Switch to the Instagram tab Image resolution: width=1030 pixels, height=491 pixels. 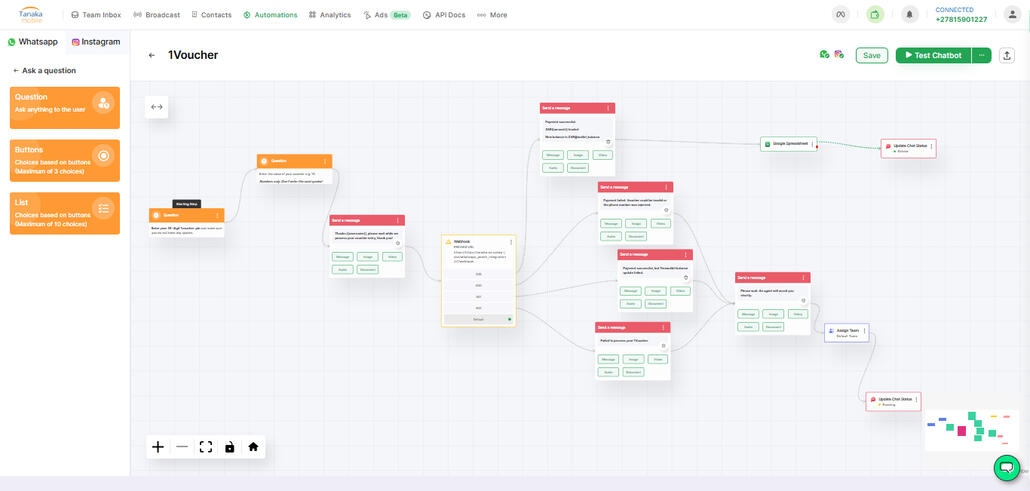point(97,42)
